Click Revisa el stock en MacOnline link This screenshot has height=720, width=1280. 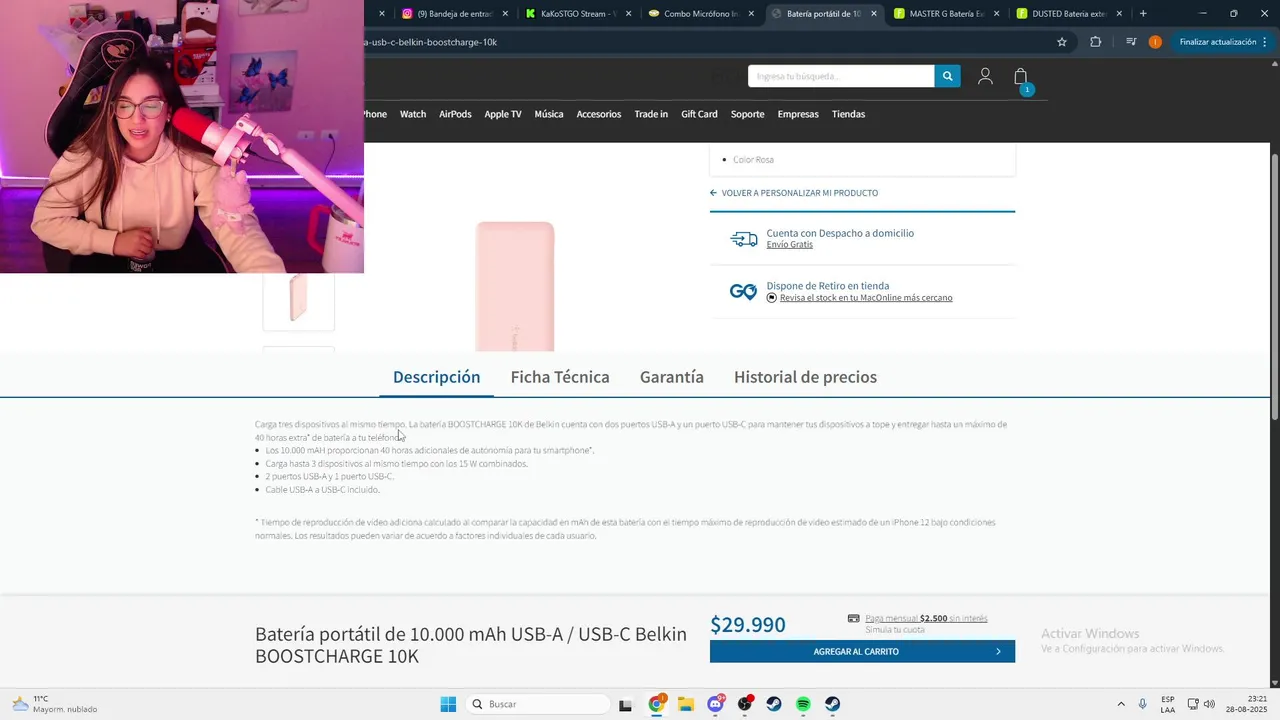866,298
